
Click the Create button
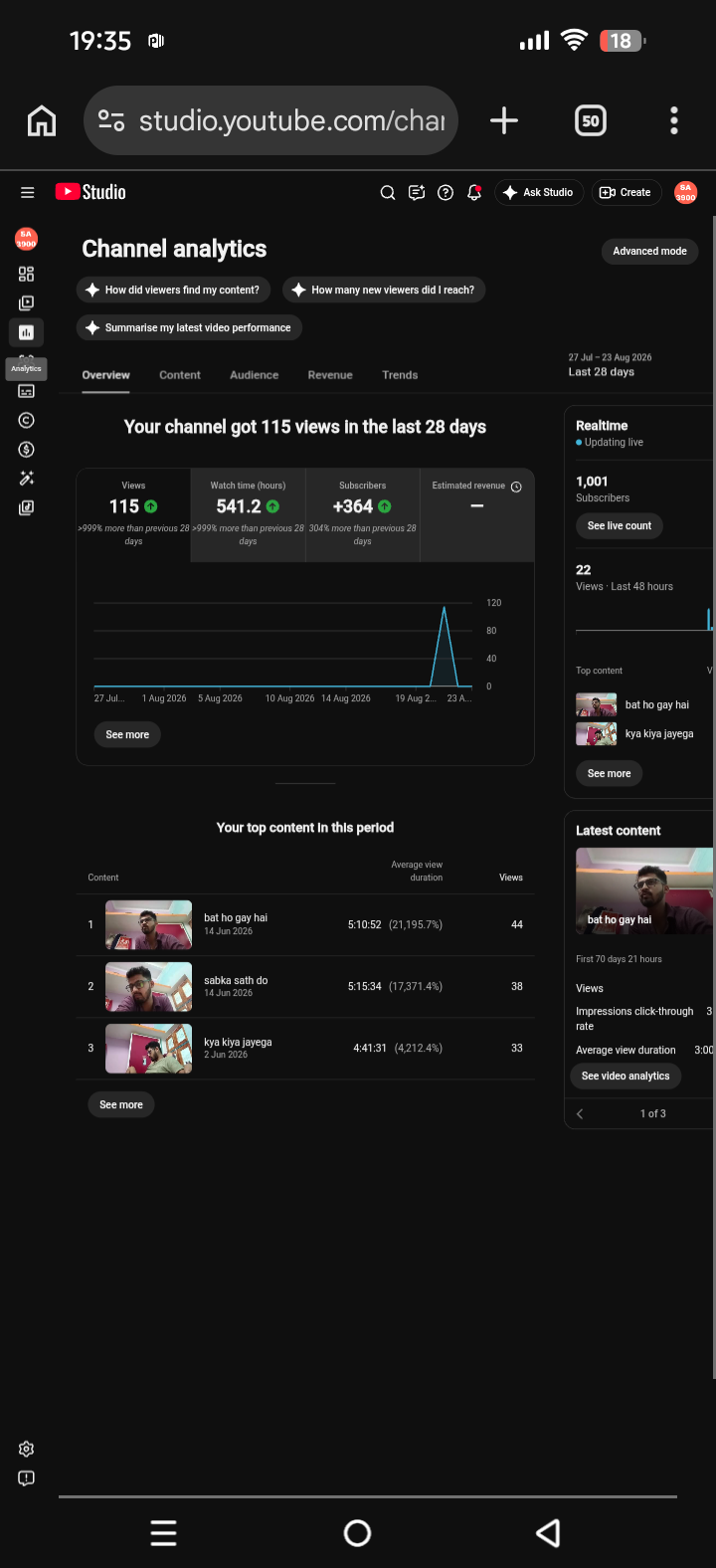[x=626, y=193]
